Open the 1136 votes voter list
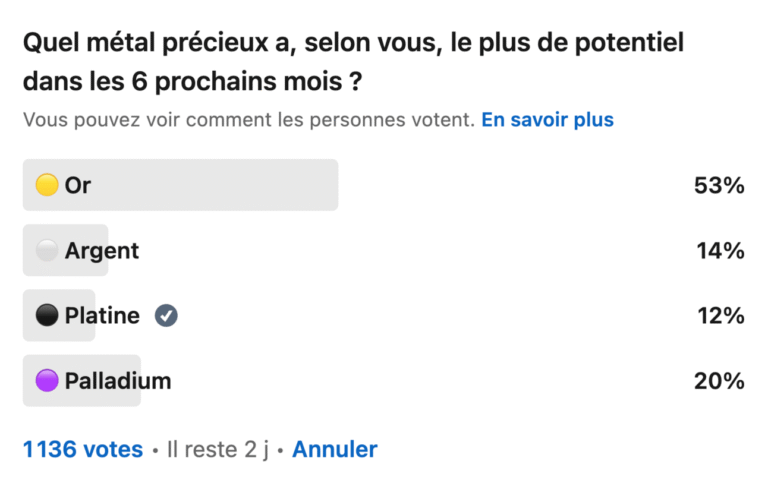The height and width of the screenshot is (483, 768). click(83, 449)
